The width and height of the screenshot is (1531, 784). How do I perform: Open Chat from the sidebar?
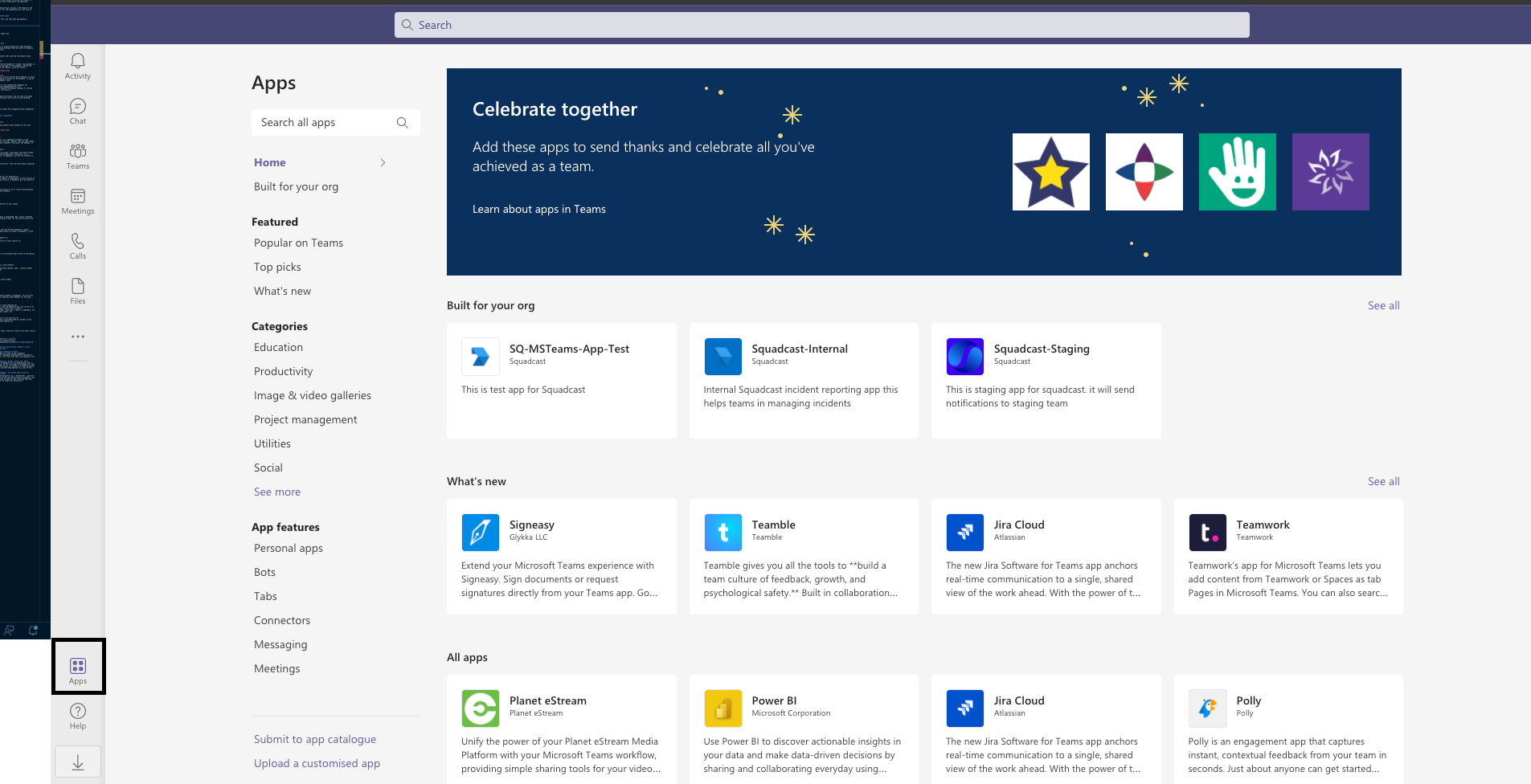click(78, 111)
